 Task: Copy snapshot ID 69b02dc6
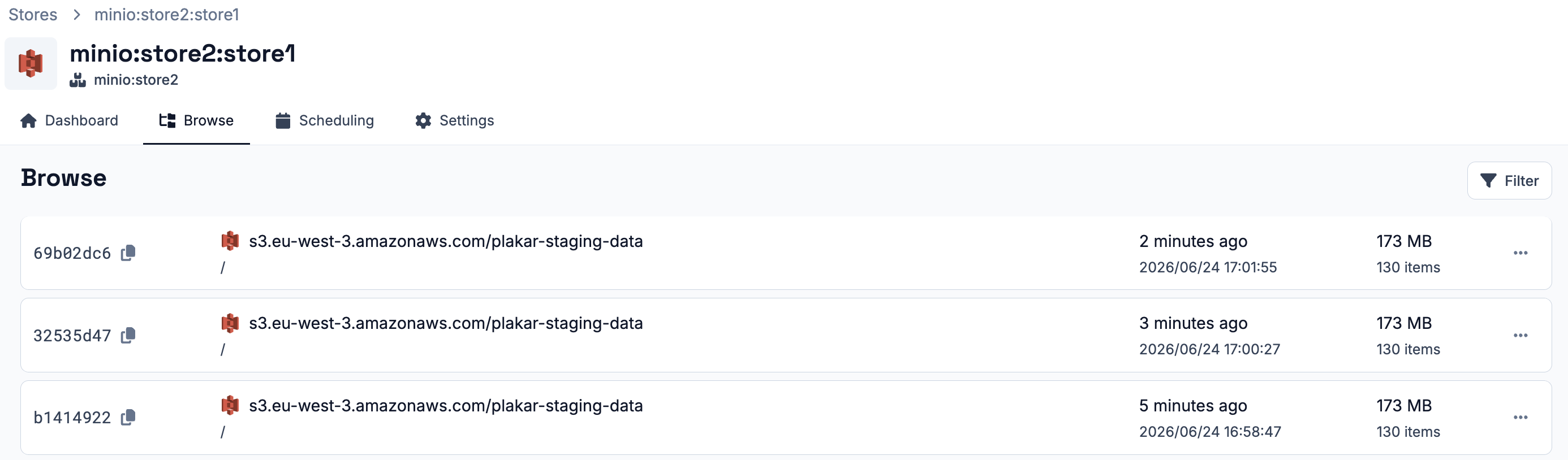pos(128,253)
